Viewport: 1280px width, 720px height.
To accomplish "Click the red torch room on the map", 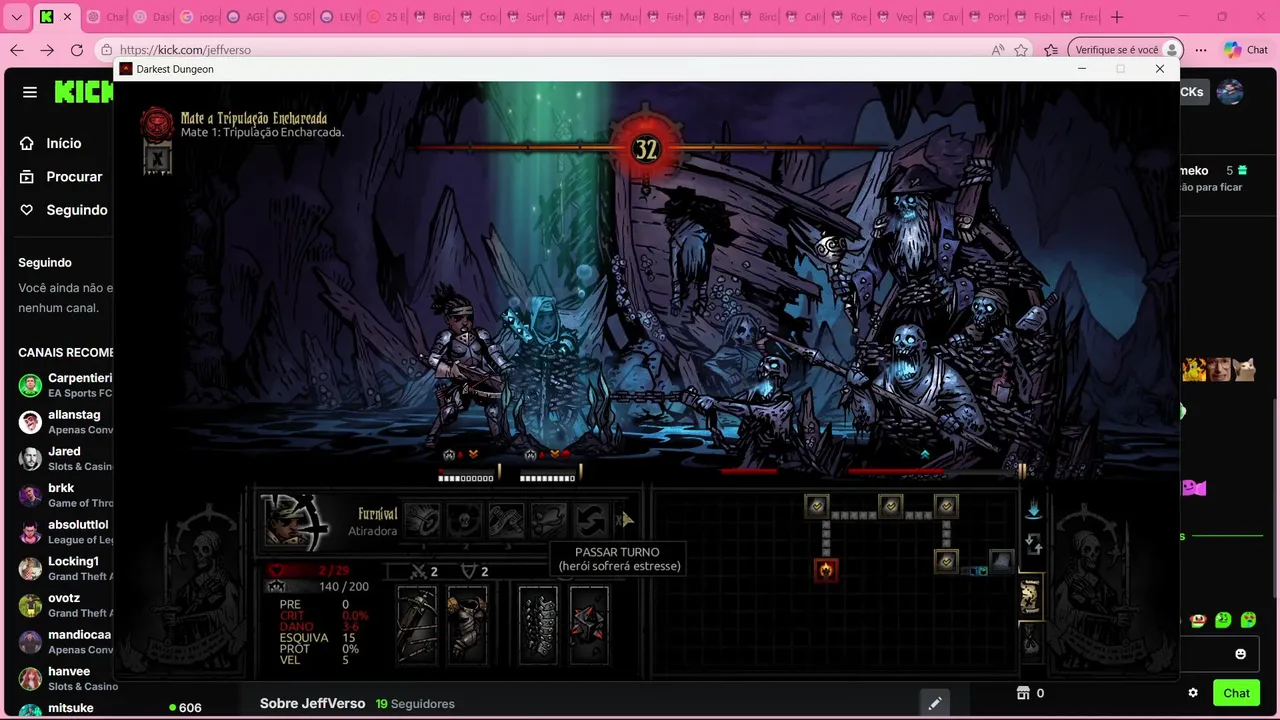I will [826, 570].
